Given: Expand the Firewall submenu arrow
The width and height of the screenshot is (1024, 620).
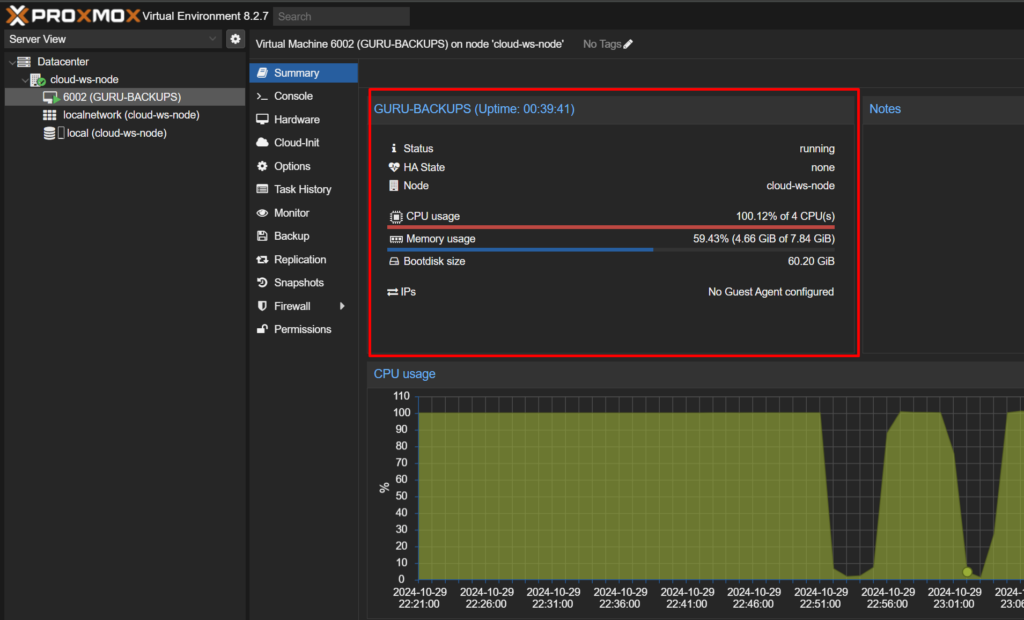Looking at the screenshot, I should tap(342, 306).
